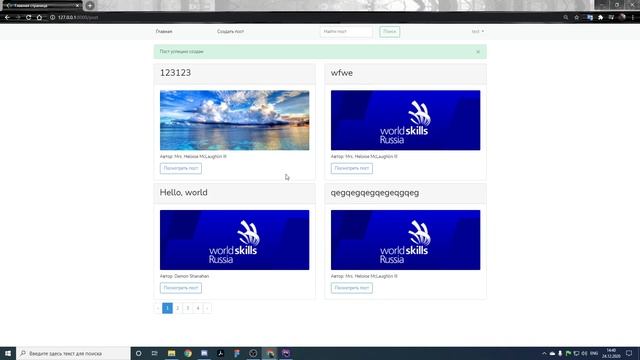
Task: Select the active pagination page 1
Action: coord(167,308)
